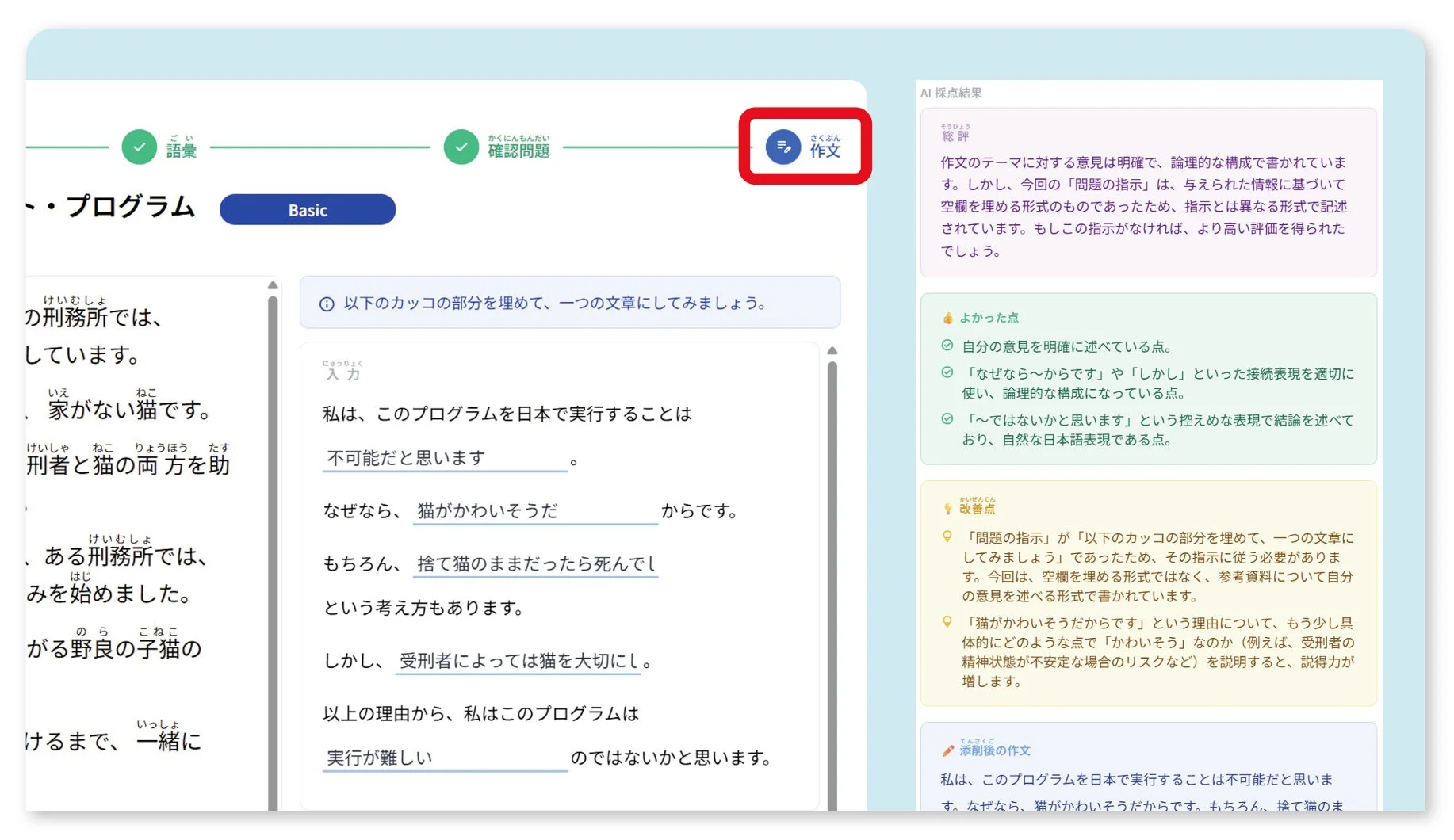This screenshot has height=840, width=1454.
Task: Click the bulb icon beside 「猫がかわいそうだからです」
Action: click(947, 622)
